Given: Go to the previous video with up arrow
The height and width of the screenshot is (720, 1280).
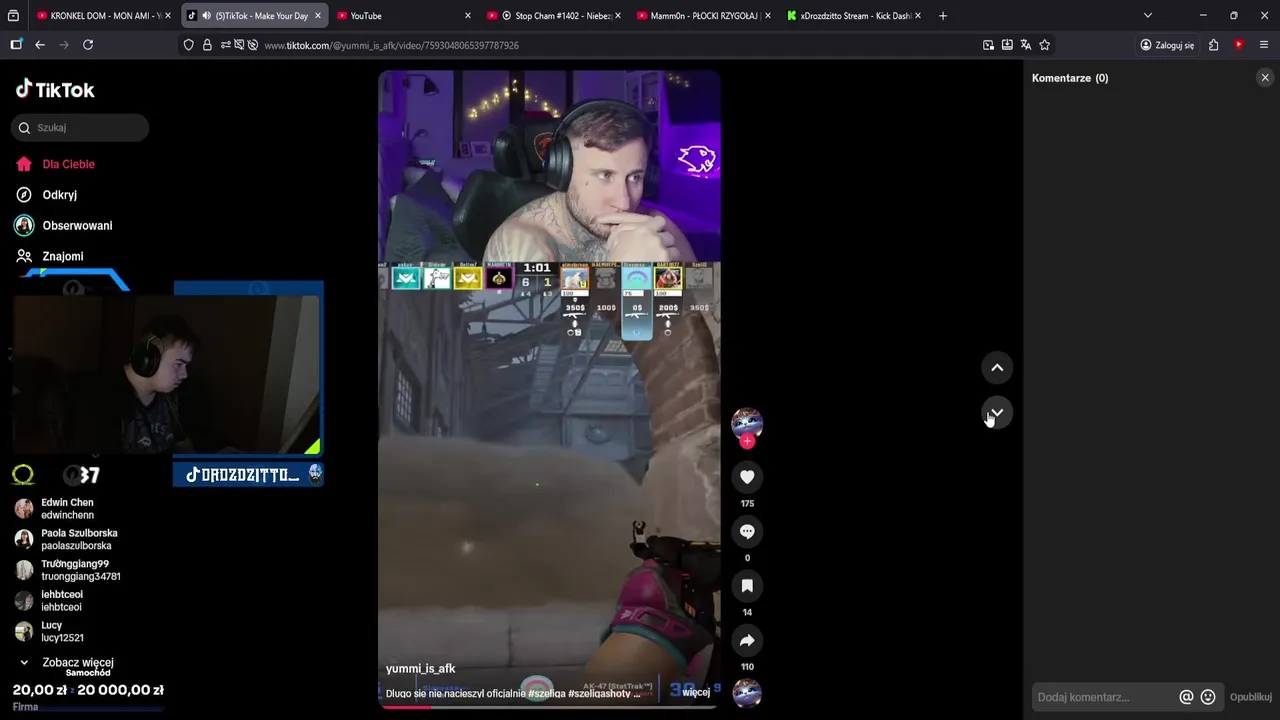Looking at the screenshot, I should pyautogui.click(x=997, y=368).
